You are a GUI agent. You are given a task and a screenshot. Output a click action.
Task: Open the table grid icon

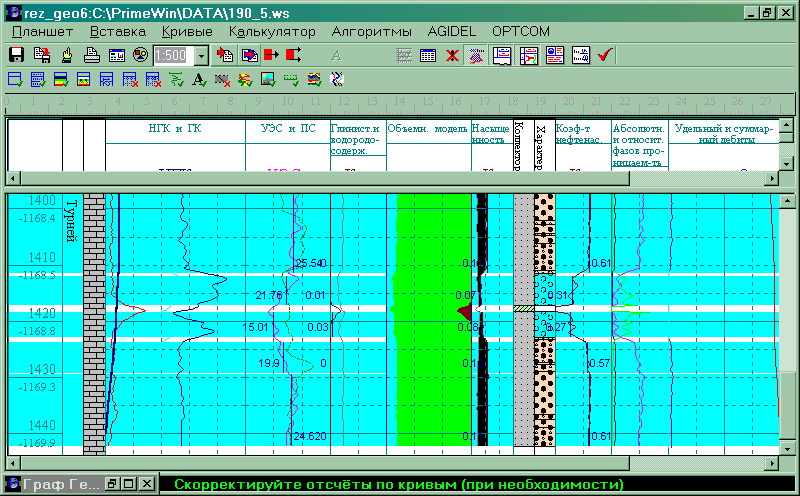tap(428, 55)
